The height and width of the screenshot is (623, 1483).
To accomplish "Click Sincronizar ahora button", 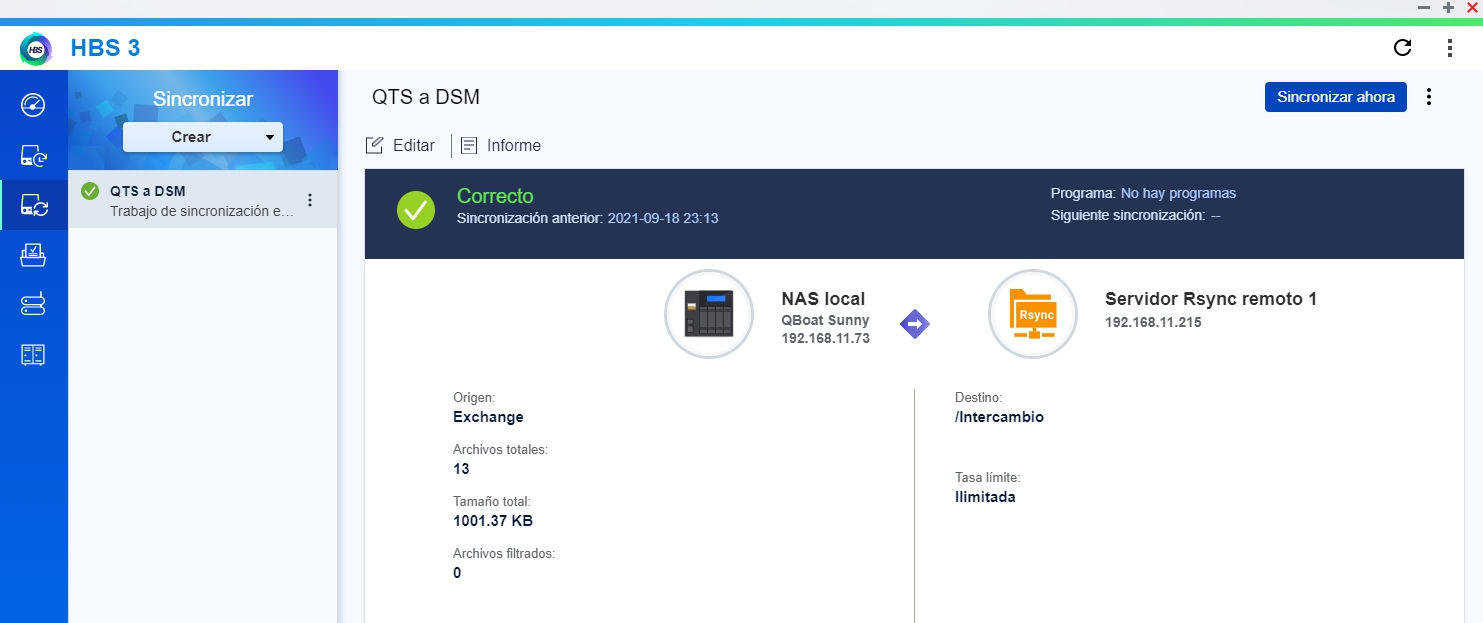I will click(x=1335, y=97).
